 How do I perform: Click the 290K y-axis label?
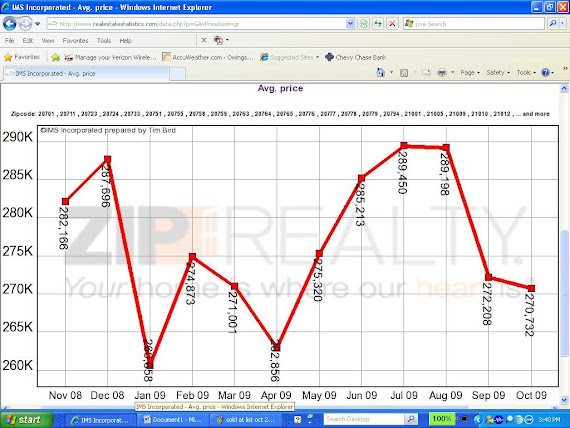(x=17, y=137)
